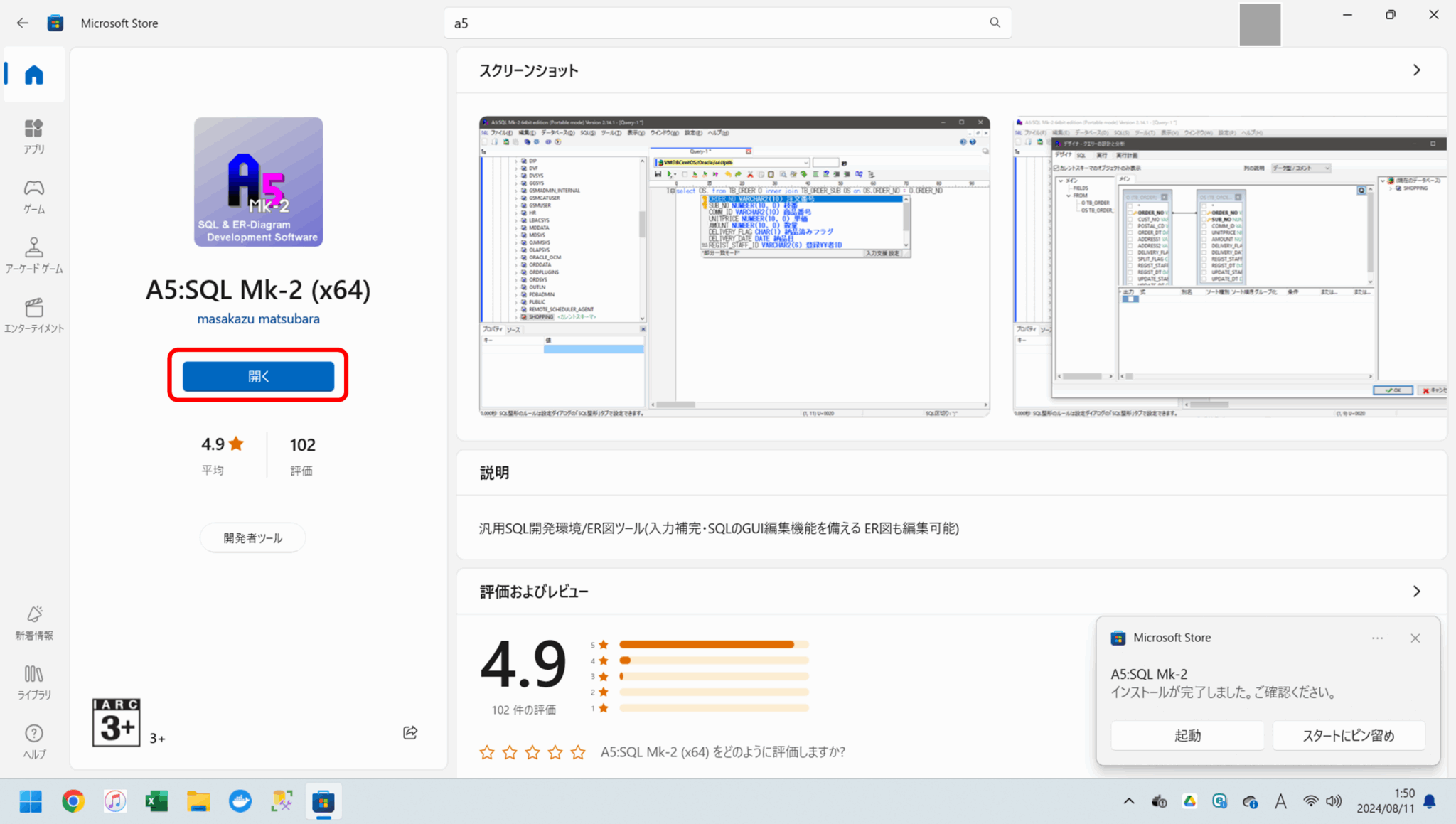Screen dimensions: 1456x824
Task: Open 新着情報 in the sidebar
Action: coord(33,620)
